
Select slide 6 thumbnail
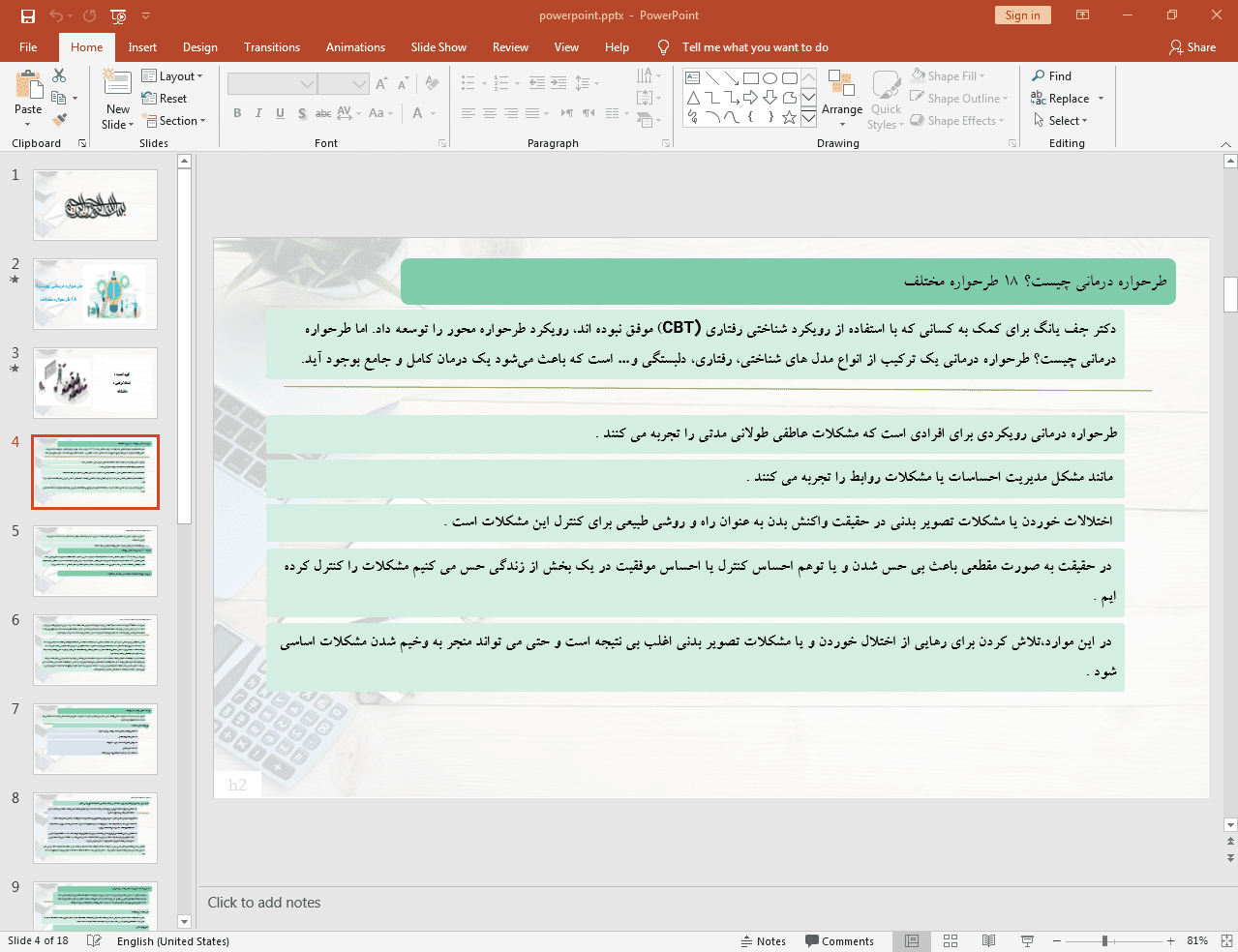point(95,650)
